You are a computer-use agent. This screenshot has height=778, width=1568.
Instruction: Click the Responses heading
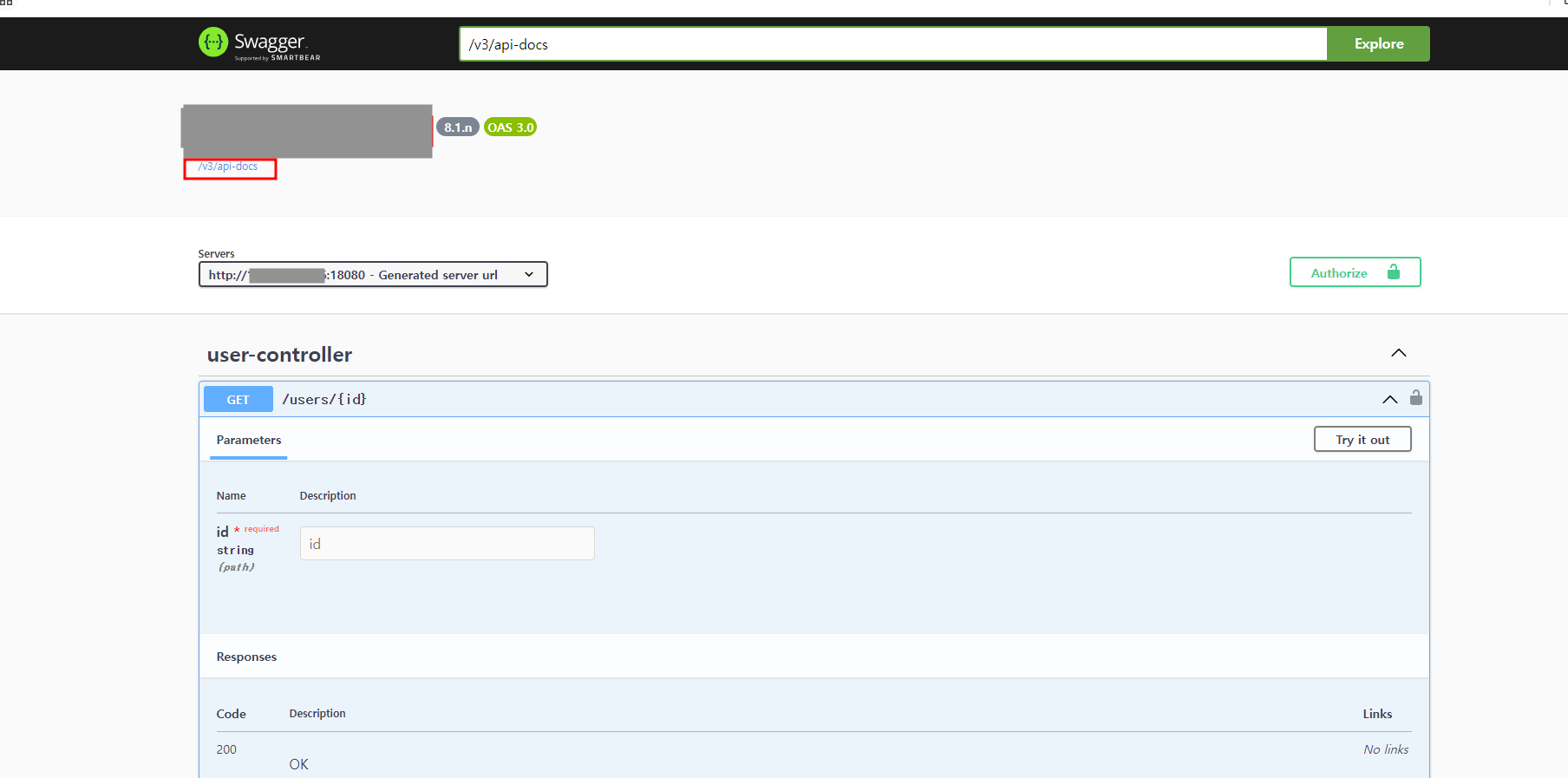(246, 657)
